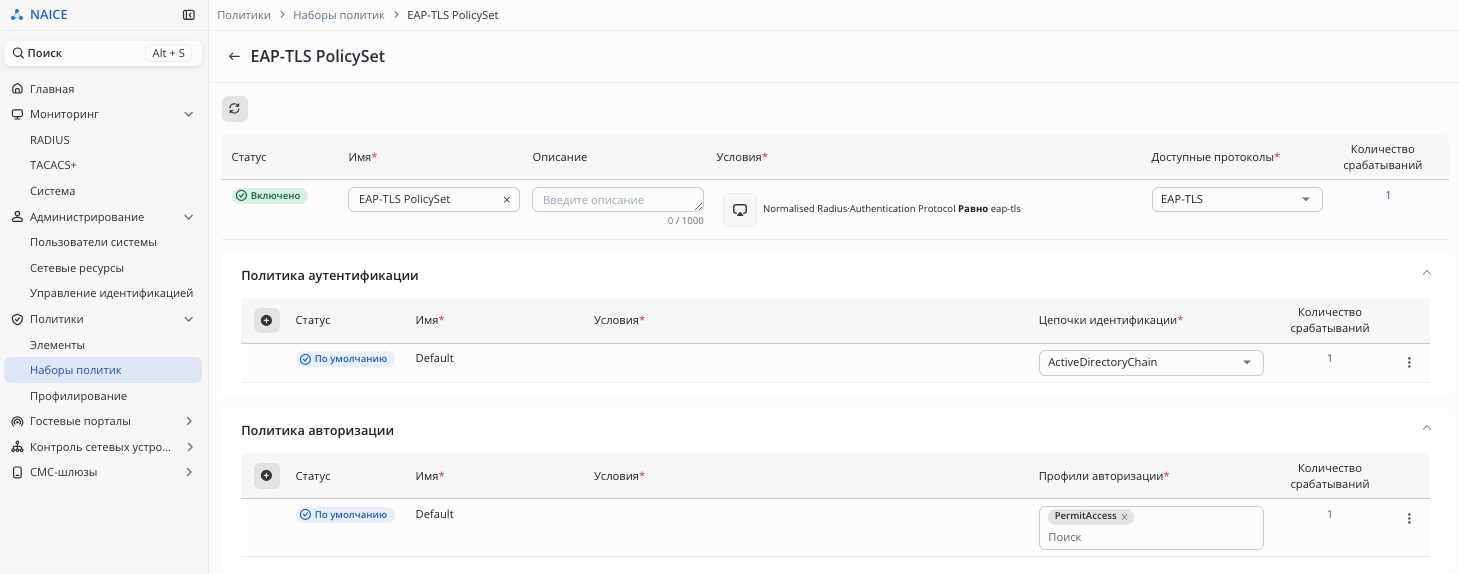This screenshot has width=1459, height=574.
Task: Open the ActiveDirectoryChain dropdown
Action: [1151, 362]
